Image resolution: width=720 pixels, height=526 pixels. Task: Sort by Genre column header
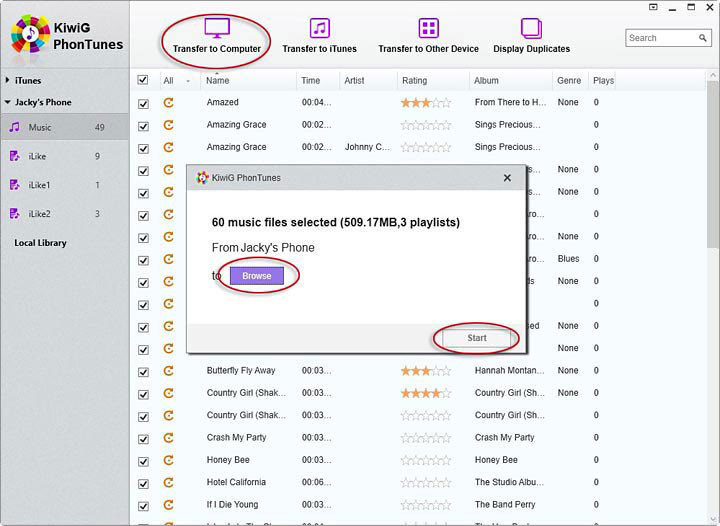[x=569, y=80]
